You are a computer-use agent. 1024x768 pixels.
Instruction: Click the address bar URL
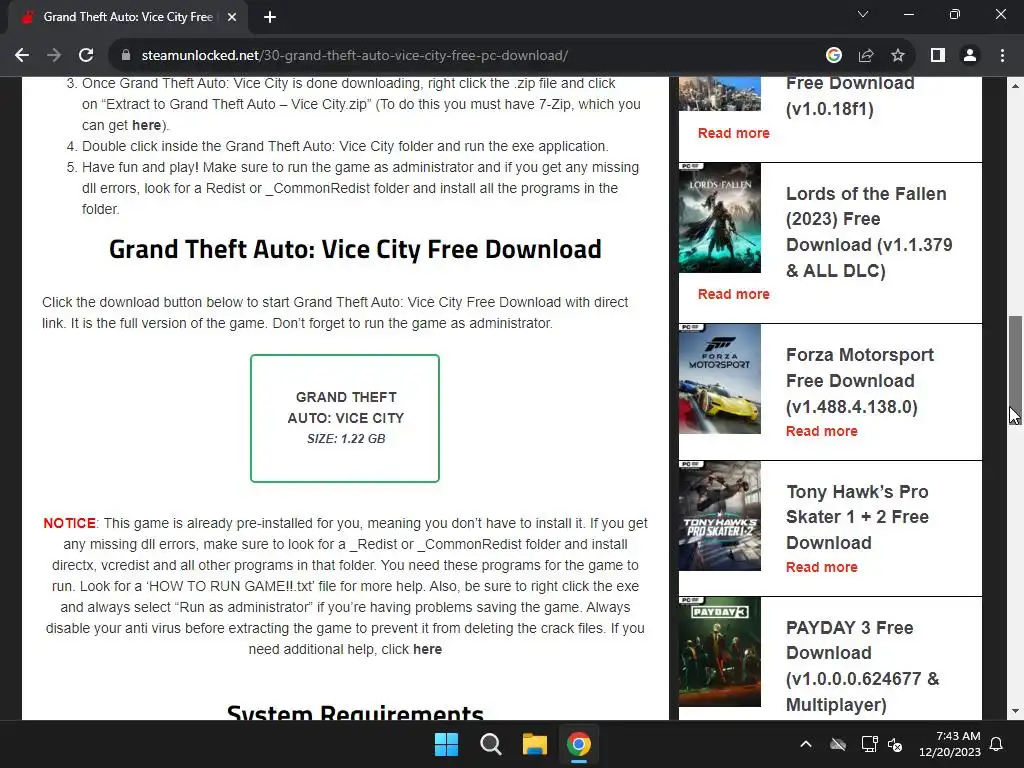pos(355,56)
